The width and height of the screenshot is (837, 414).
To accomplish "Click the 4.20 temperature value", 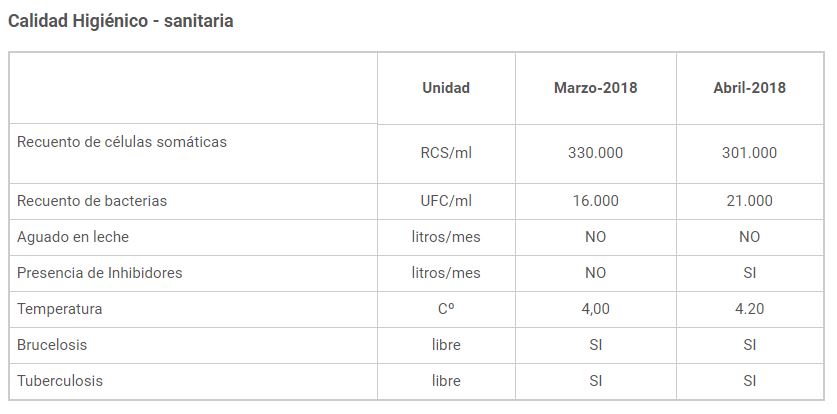I will pos(749,309).
